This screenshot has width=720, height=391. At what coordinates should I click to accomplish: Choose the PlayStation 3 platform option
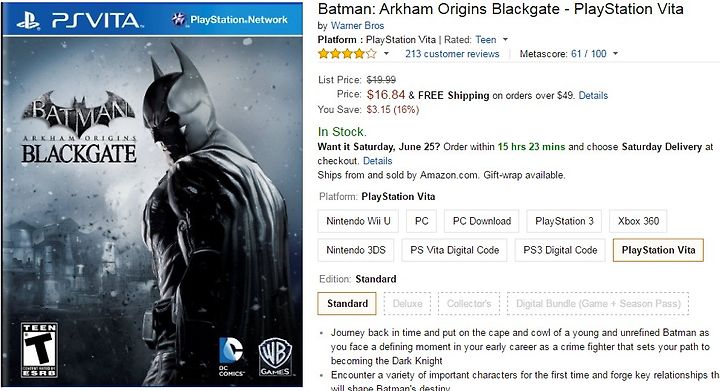point(564,221)
